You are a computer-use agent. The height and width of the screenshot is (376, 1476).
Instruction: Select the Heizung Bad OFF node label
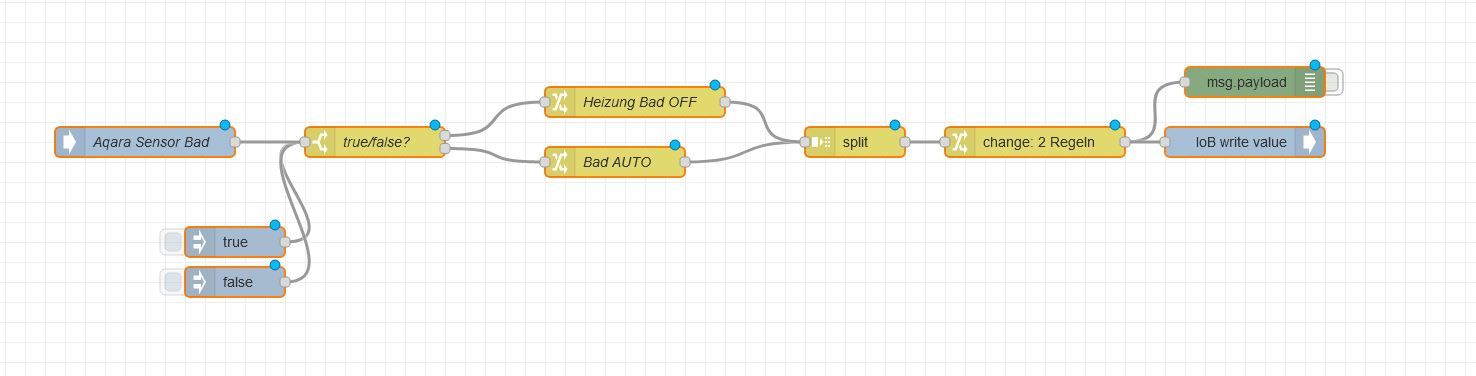[x=640, y=102]
